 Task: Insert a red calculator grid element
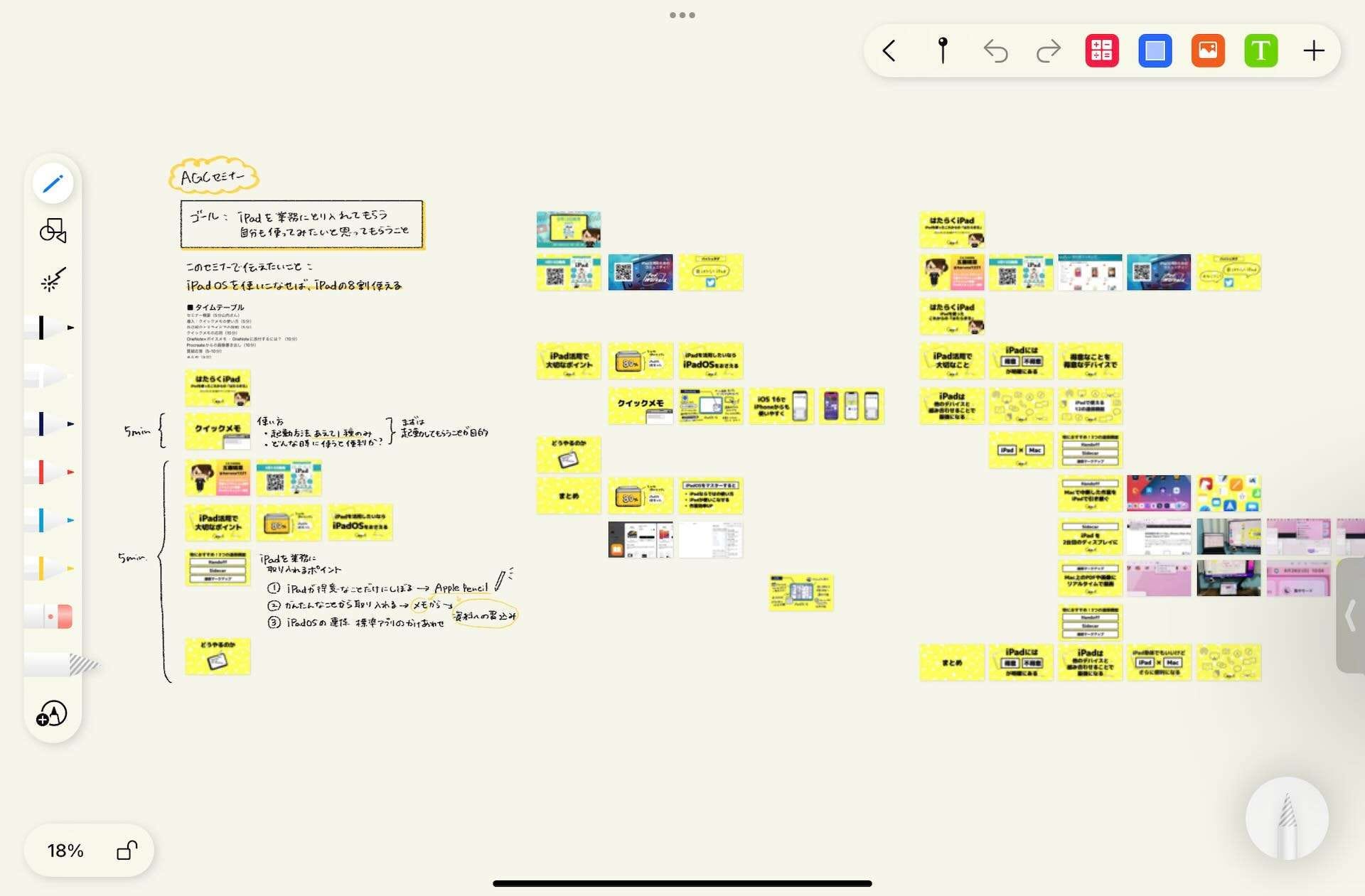click(x=1101, y=51)
